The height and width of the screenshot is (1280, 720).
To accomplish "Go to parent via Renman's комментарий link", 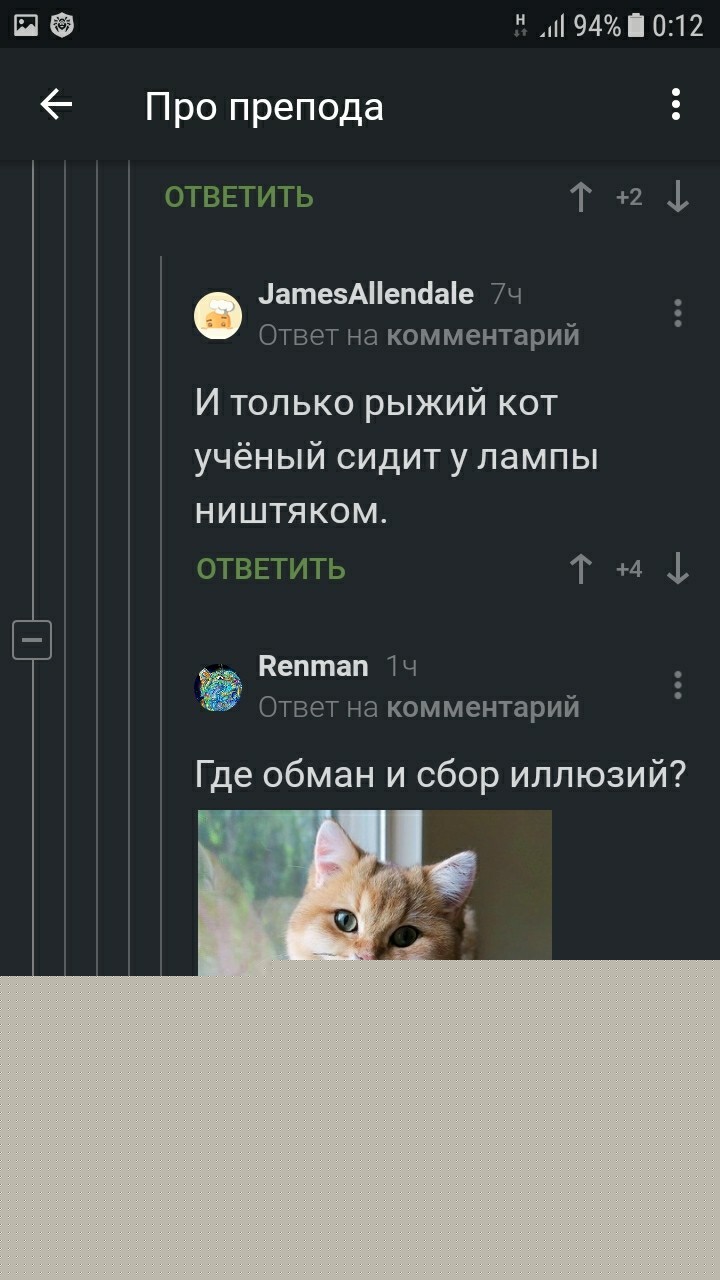I will point(483,707).
